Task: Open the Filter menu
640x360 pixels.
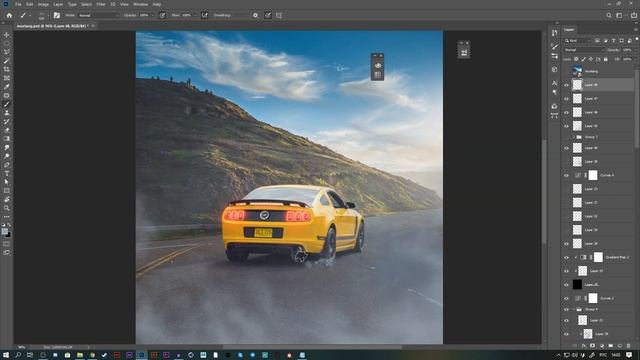Action: (101, 4)
